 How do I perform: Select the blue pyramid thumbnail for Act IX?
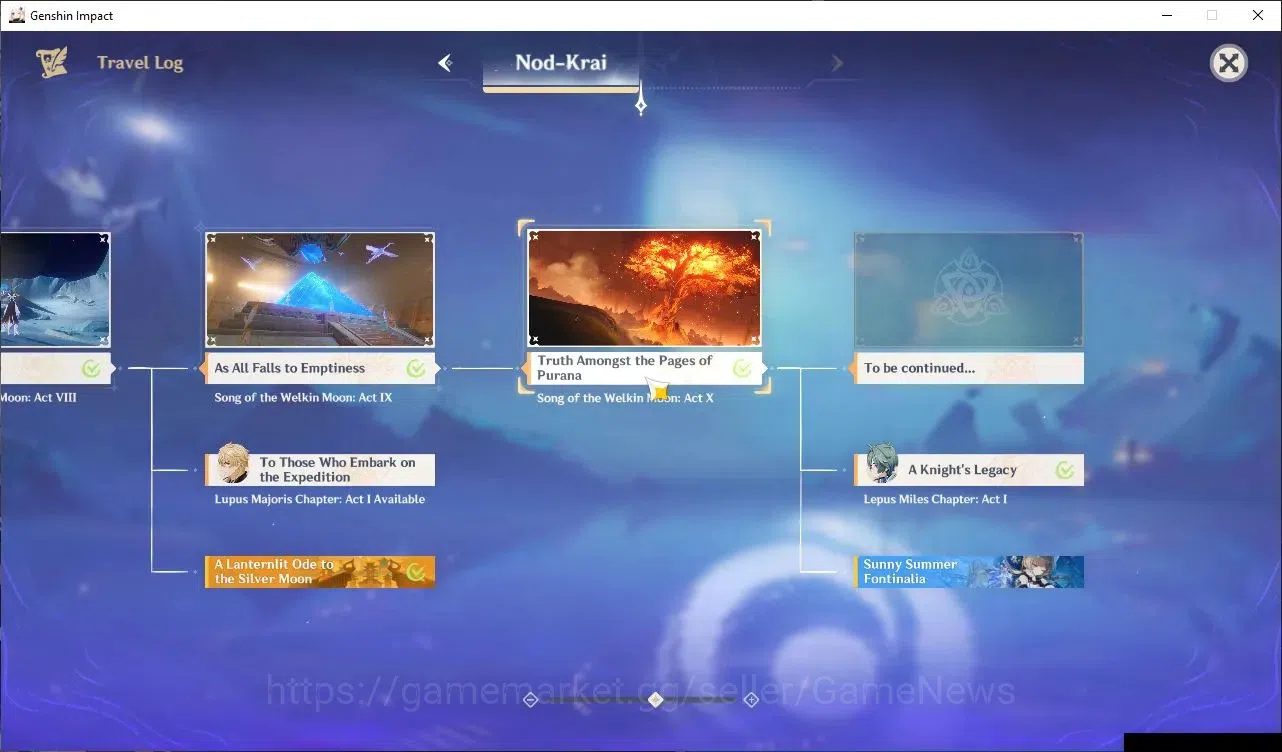320,290
